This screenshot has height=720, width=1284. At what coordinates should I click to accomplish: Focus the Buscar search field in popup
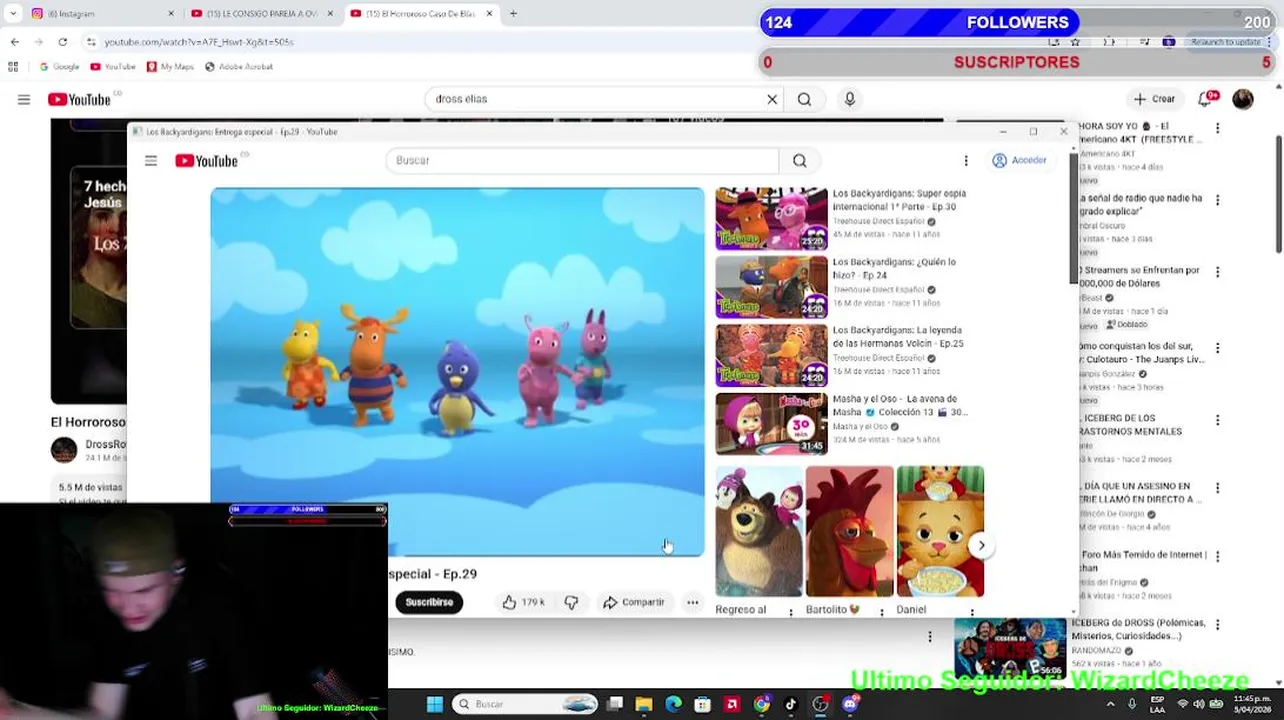pyautogui.click(x=582, y=161)
